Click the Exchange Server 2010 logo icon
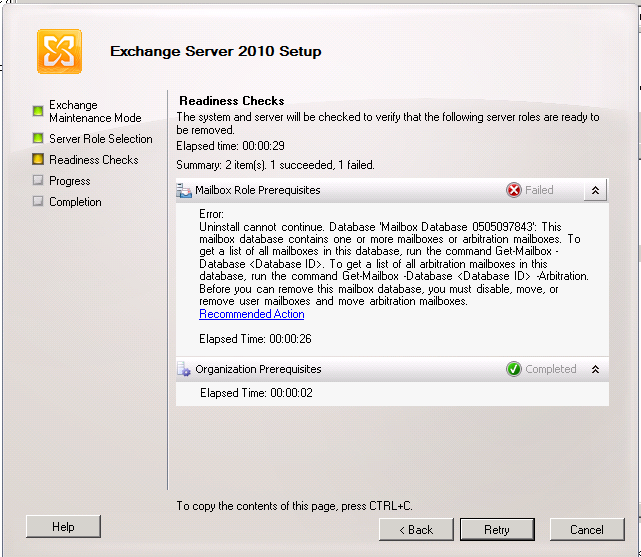 tap(59, 51)
